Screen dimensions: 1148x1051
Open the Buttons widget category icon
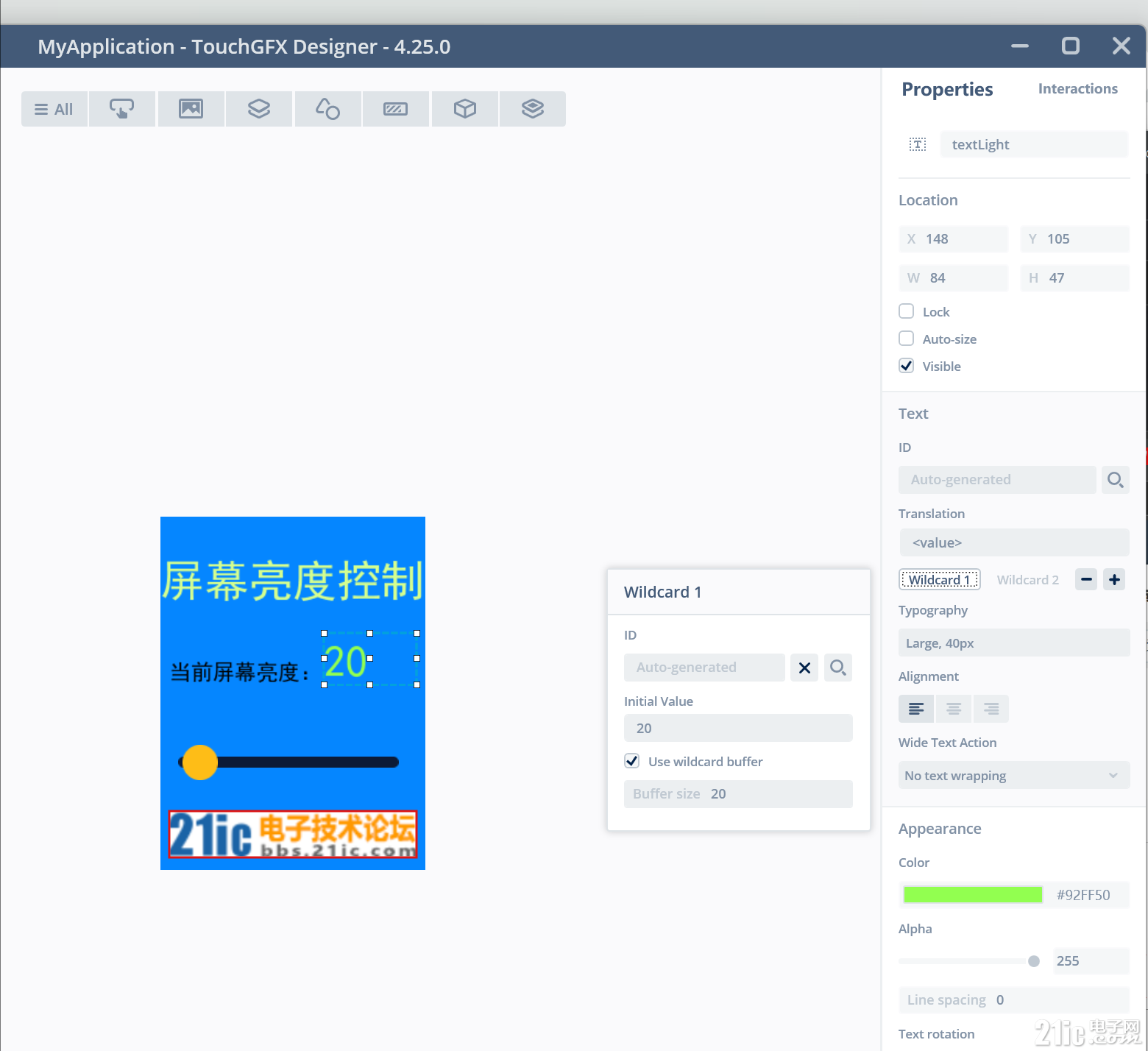[x=122, y=109]
